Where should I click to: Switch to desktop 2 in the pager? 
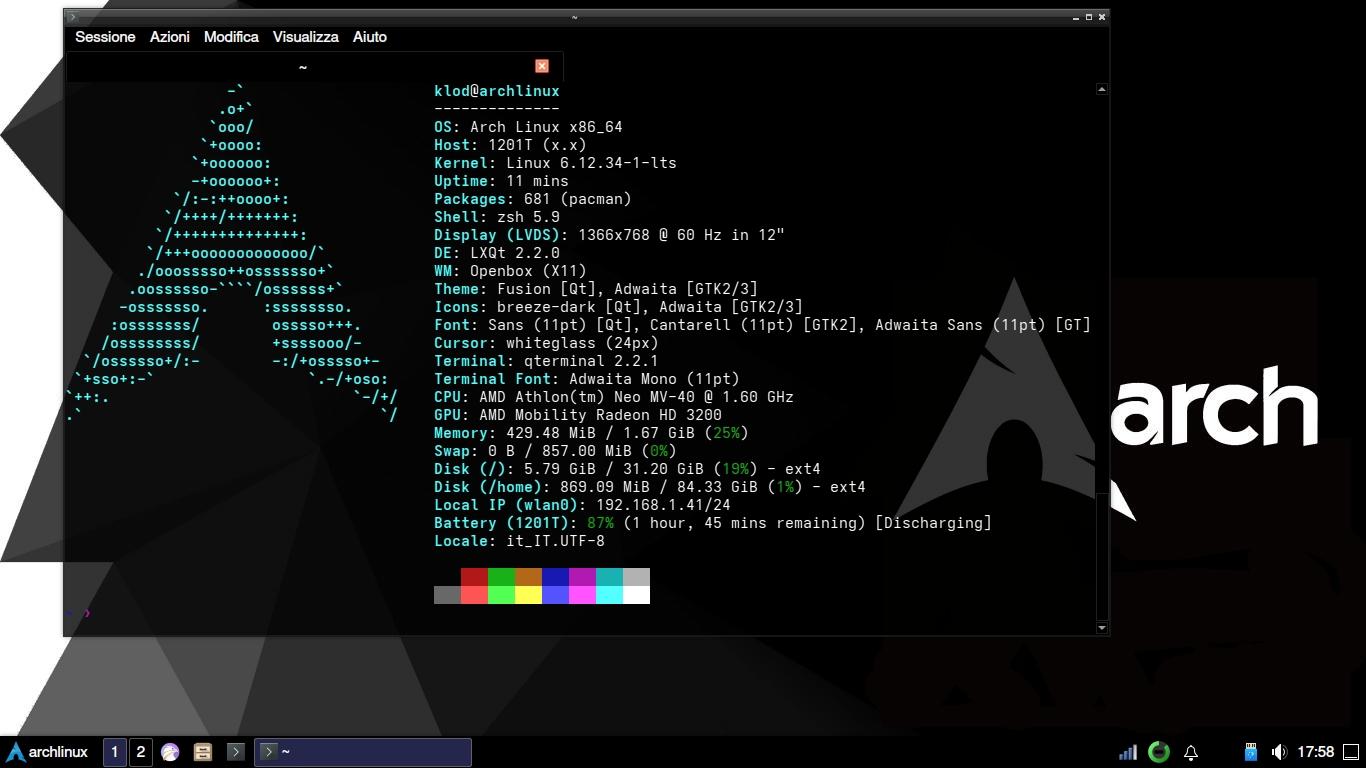pyautogui.click(x=141, y=752)
